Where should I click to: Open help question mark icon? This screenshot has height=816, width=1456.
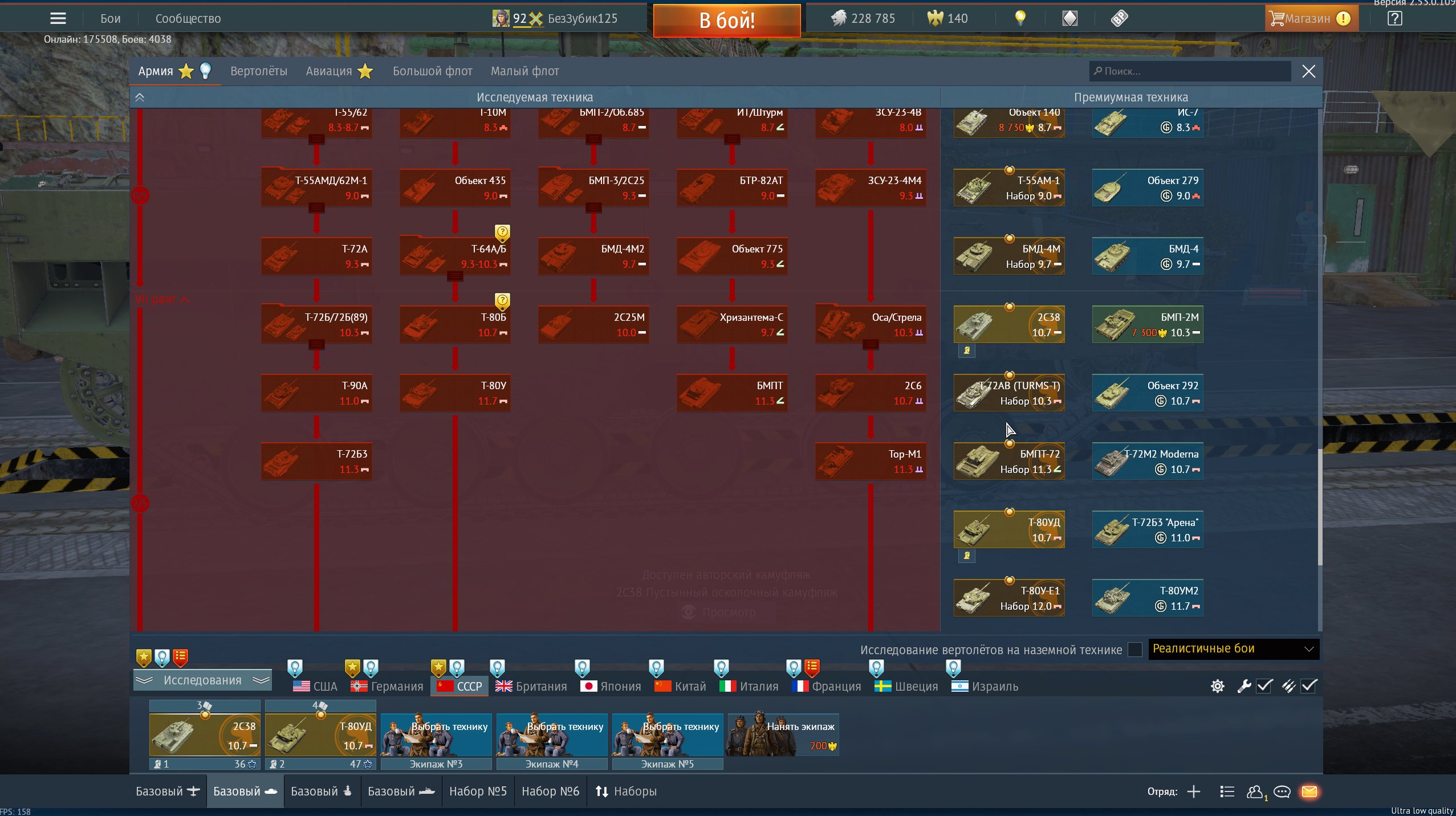pos(1394,18)
